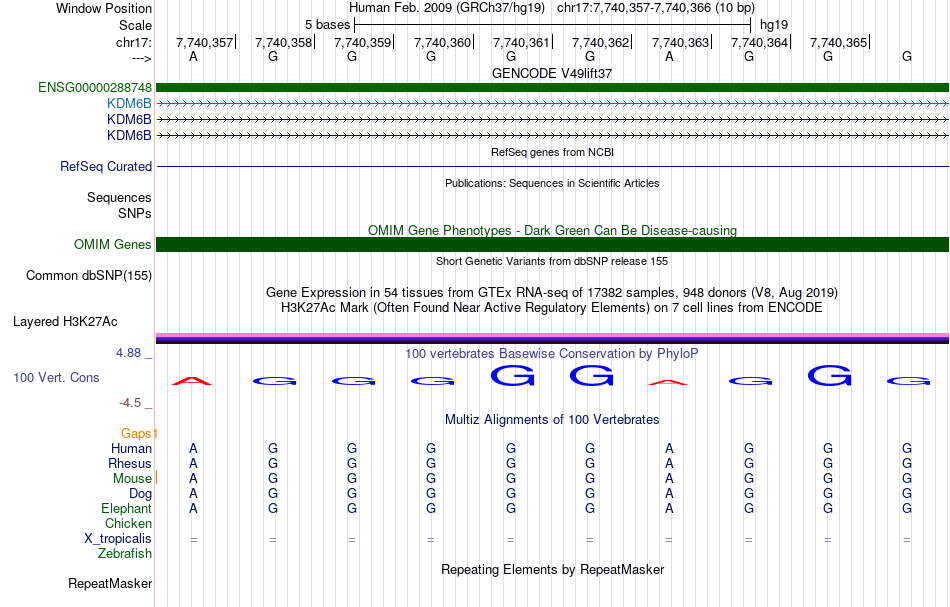Click the pink H3K27Ac signal band
The height and width of the screenshot is (607, 950).
(x=552, y=335)
